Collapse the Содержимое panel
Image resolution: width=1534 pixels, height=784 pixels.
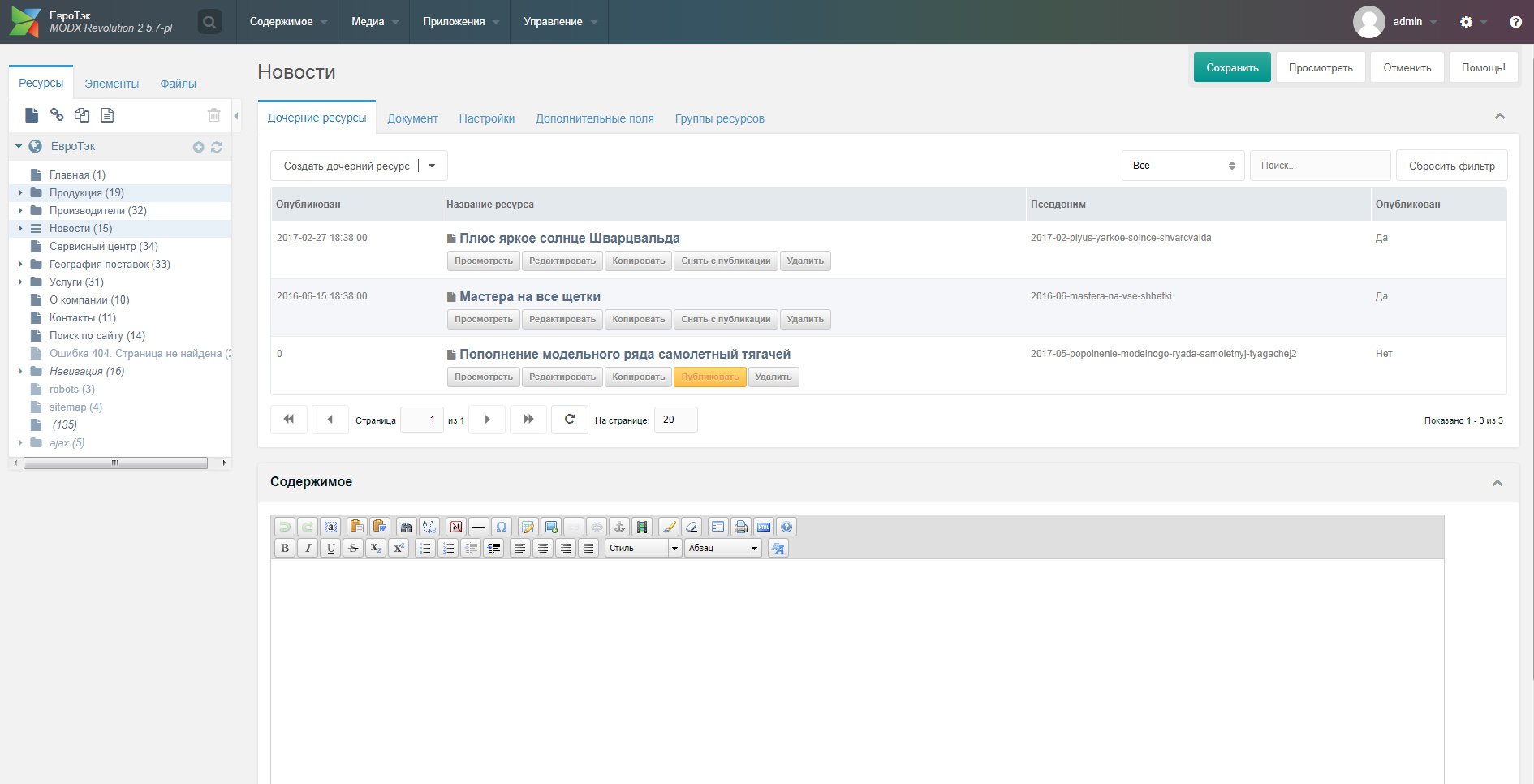1497,483
